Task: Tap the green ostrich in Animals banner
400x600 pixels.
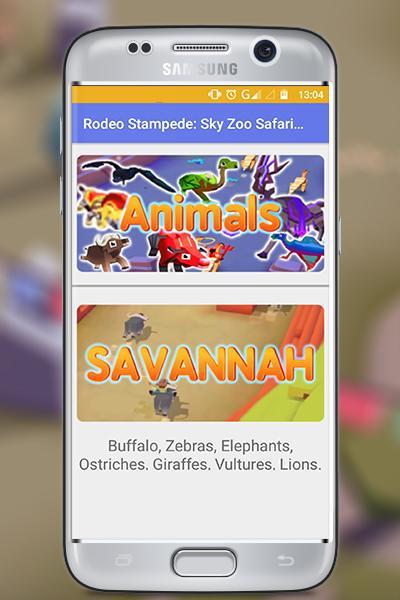Action: coord(207,178)
